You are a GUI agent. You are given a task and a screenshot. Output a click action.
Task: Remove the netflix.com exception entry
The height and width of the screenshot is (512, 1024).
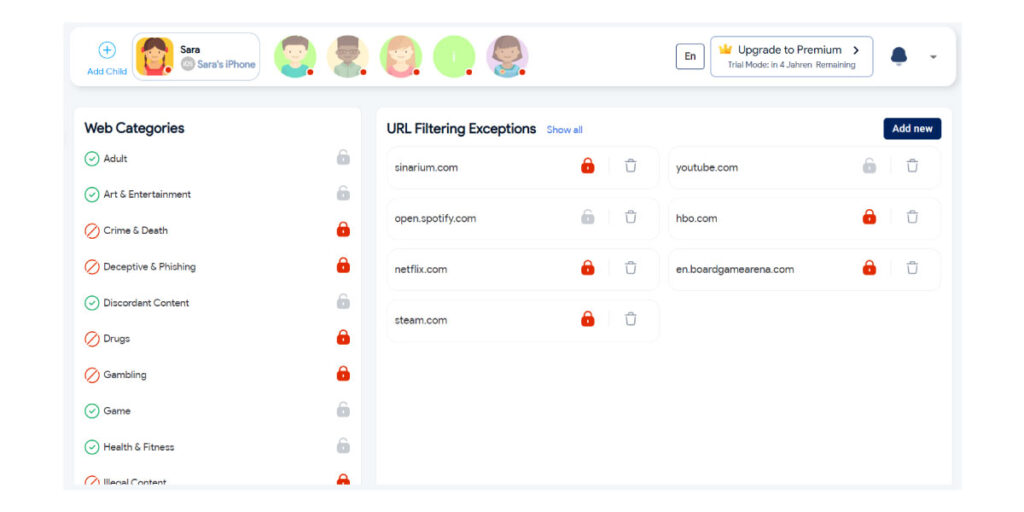(630, 268)
